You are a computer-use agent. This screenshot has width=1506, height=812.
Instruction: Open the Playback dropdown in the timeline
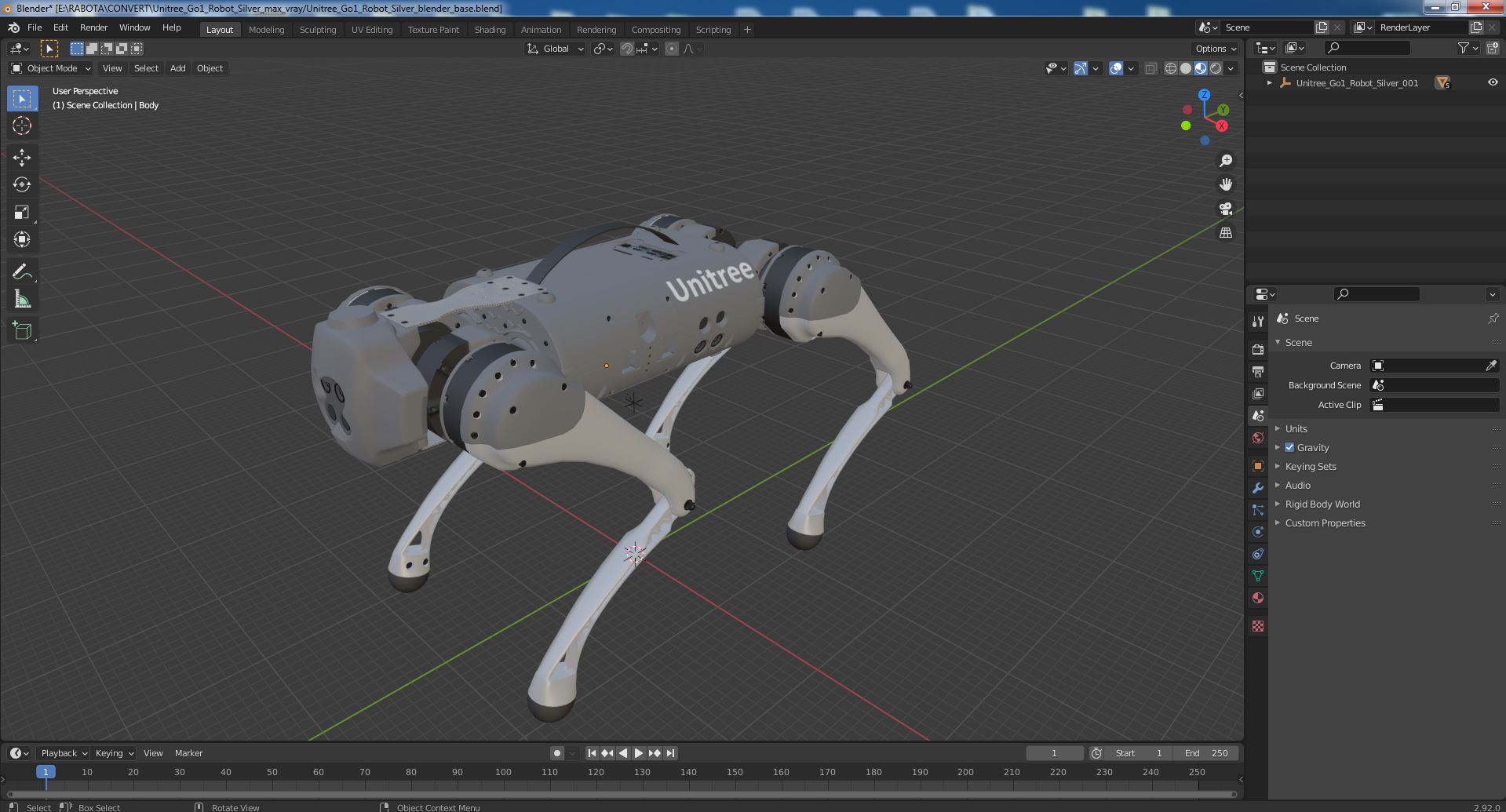point(64,753)
